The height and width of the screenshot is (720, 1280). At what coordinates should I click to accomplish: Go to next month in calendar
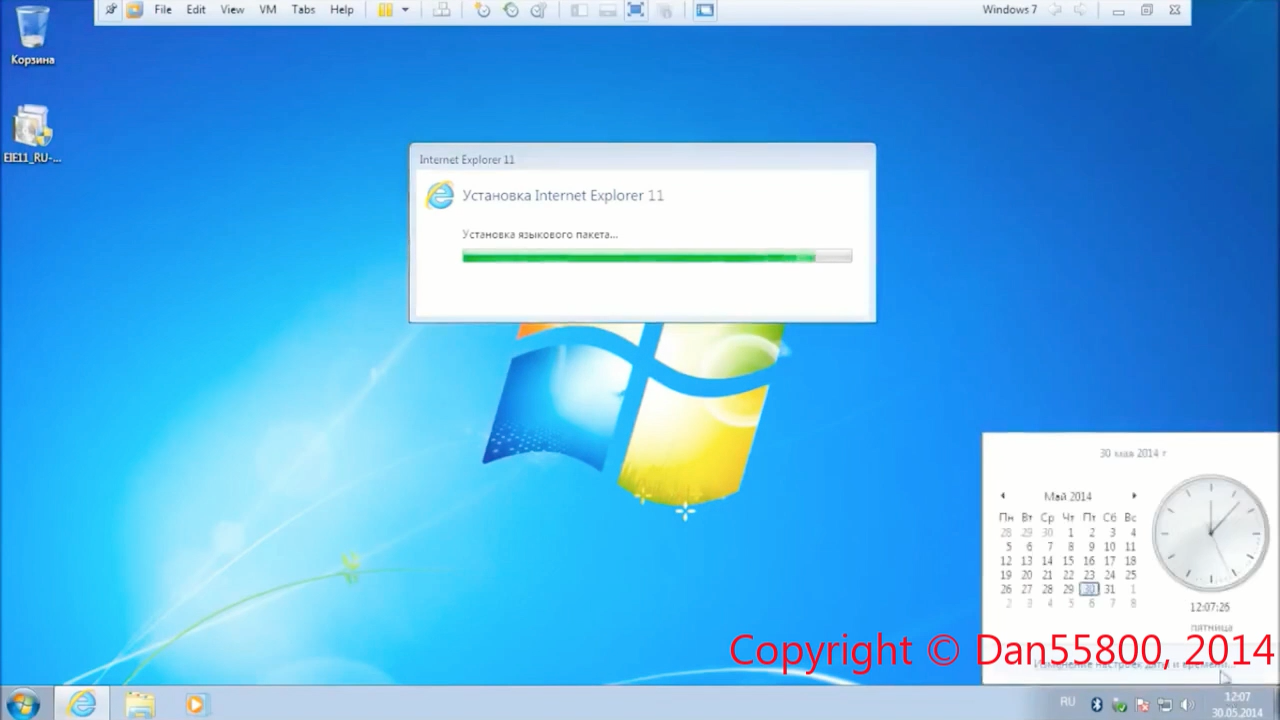(x=1134, y=496)
